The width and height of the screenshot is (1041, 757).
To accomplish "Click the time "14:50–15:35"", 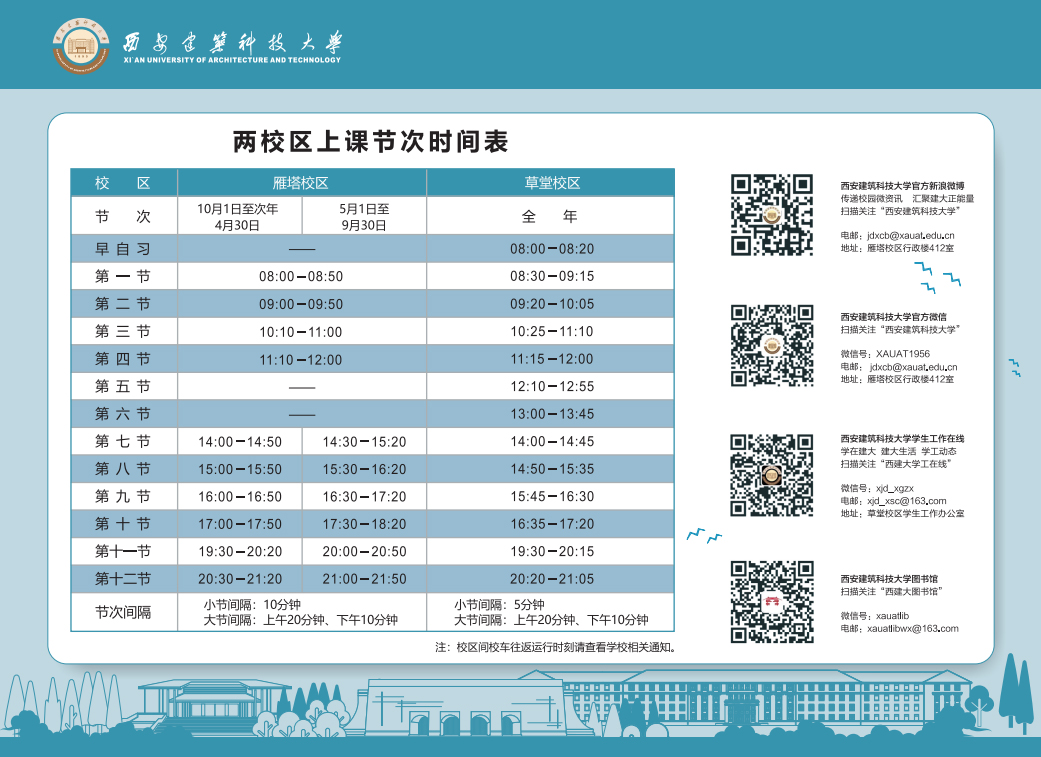I will coord(552,469).
